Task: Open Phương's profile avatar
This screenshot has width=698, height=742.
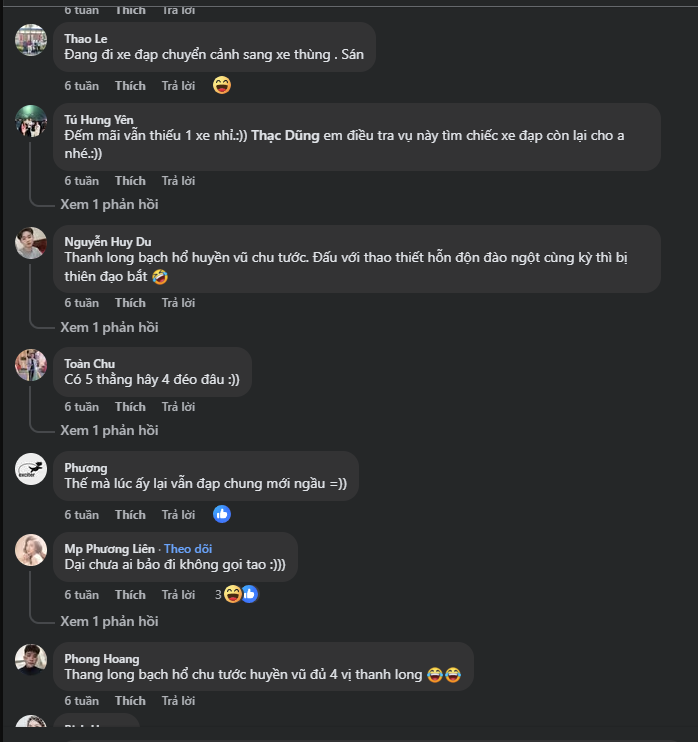Action: coord(31,468)
